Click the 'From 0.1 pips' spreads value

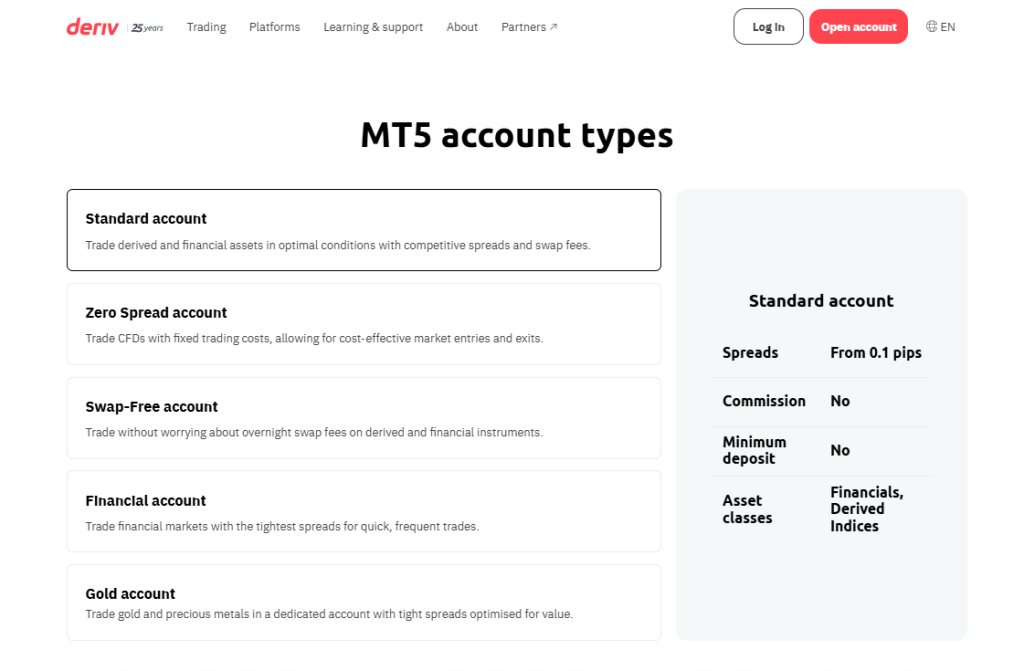coord(875,353)
